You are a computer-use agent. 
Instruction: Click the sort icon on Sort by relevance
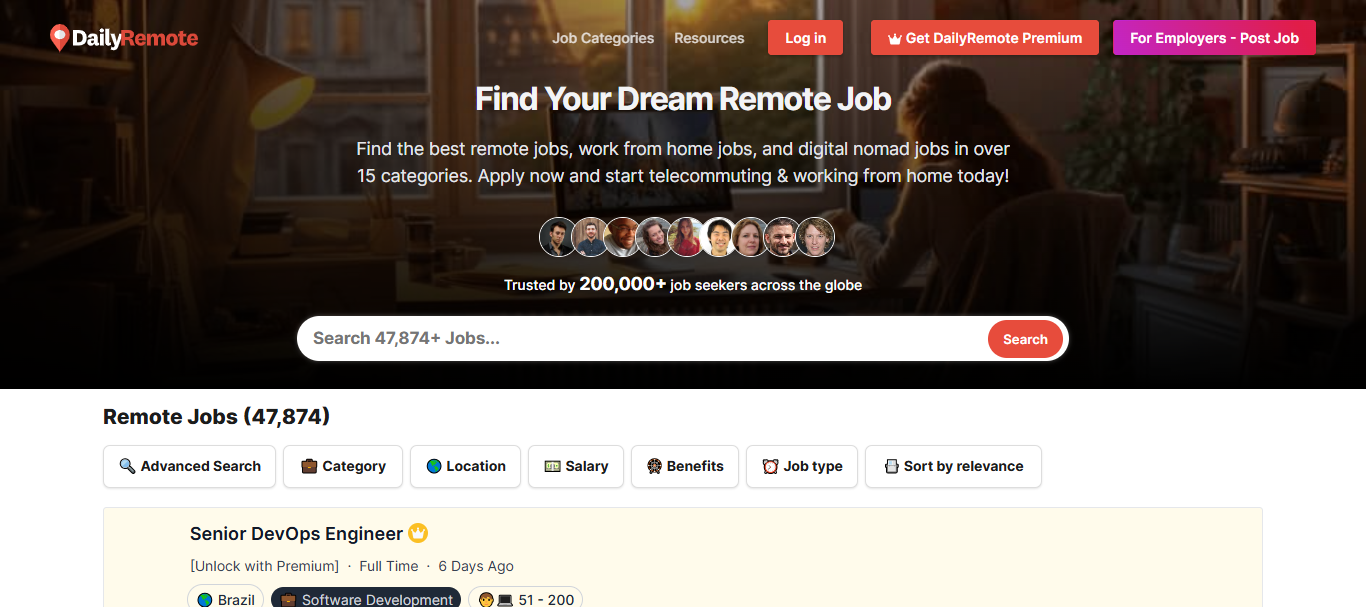coord(891,466)
